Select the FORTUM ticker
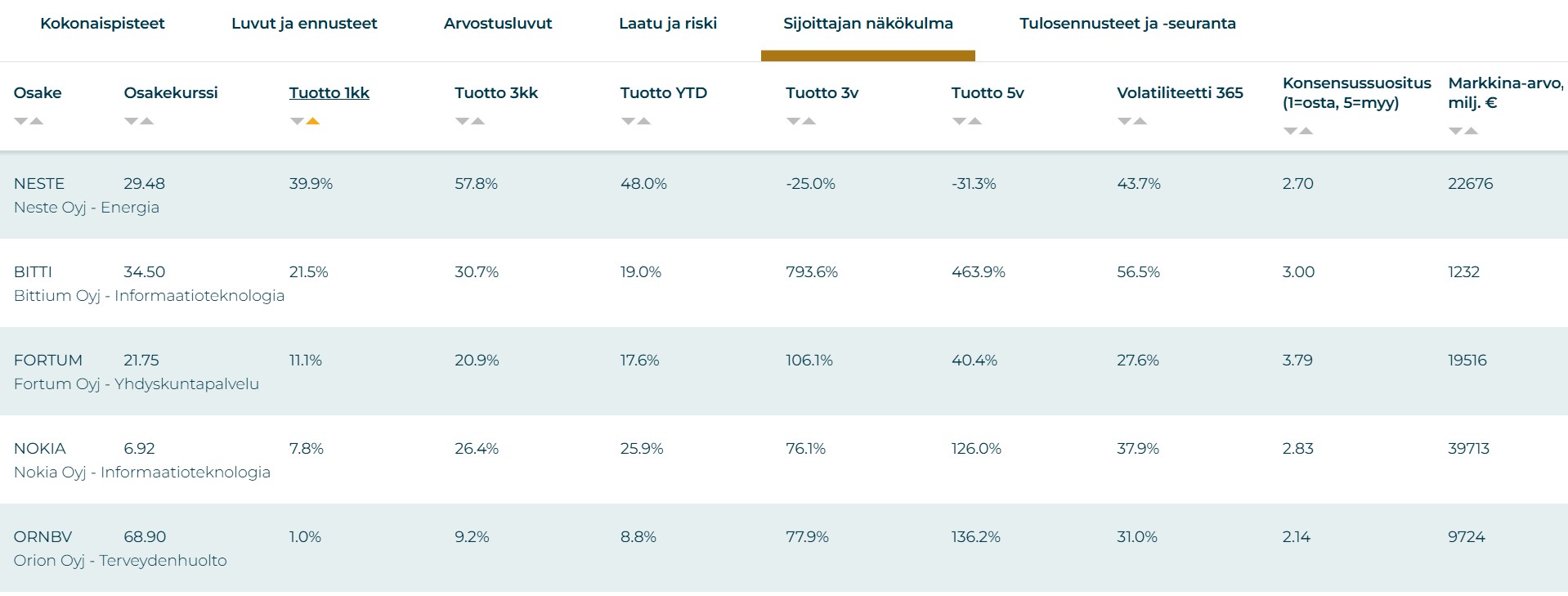The image size is (1568, 596). click(48, 361)
